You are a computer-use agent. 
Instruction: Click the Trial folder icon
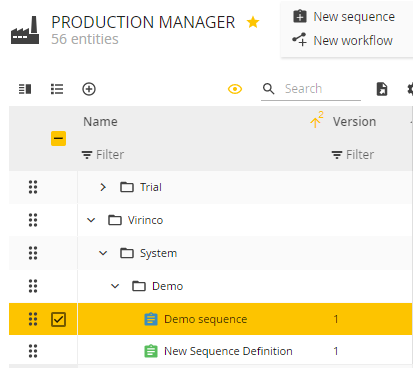pos(127,187)
